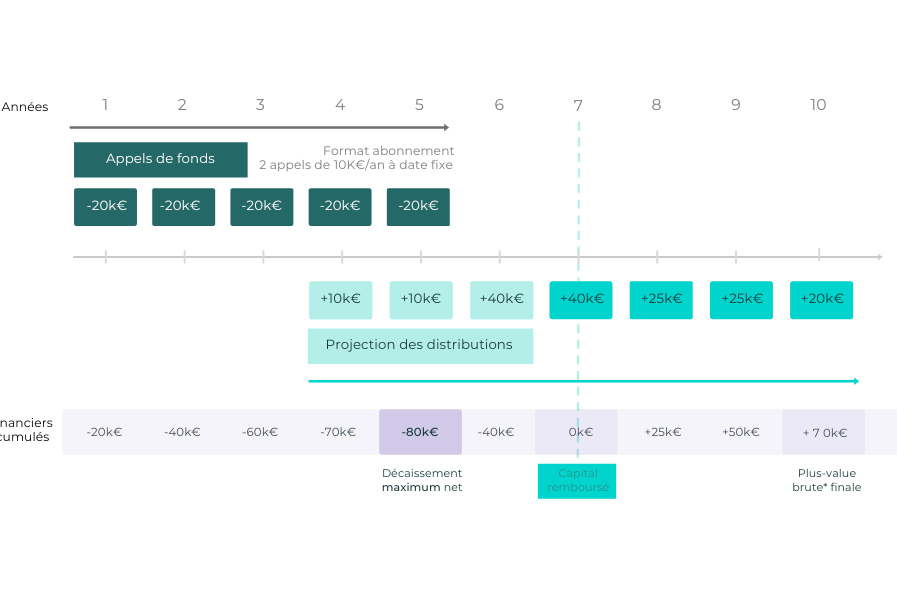Click the cumulative -40k€ cell under year 6

tap(496, 432)
